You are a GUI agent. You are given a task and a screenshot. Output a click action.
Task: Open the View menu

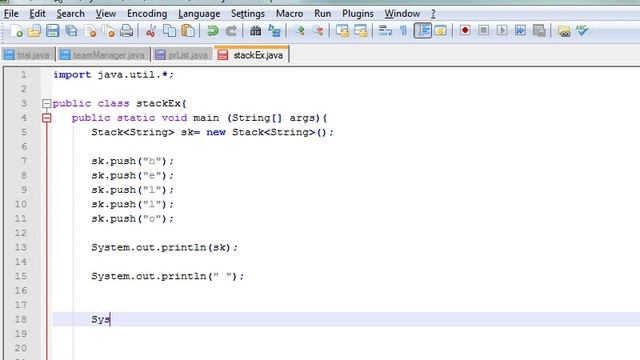tap(106, 14)
